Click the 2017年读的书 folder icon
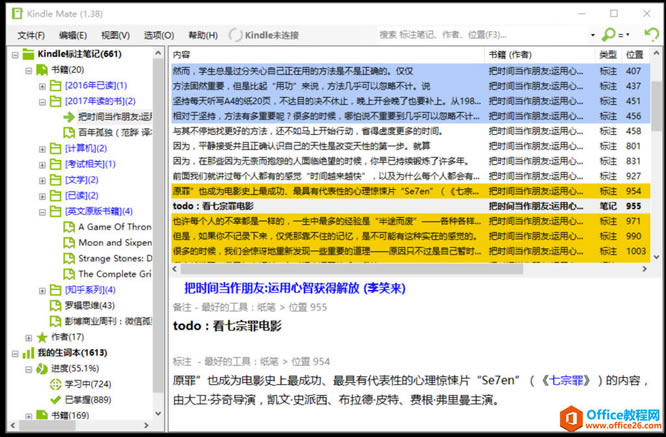666x437 pixels. (x=55, y=101)
